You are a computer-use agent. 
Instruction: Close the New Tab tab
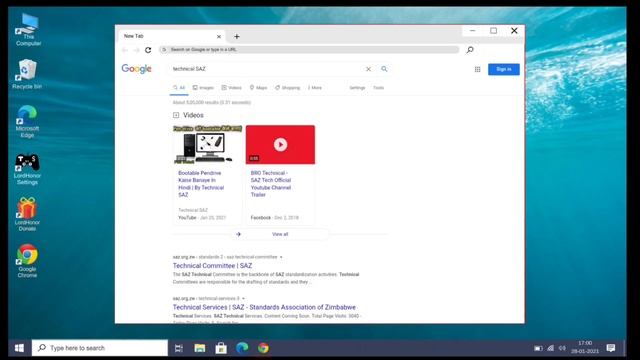coord(219,36)
